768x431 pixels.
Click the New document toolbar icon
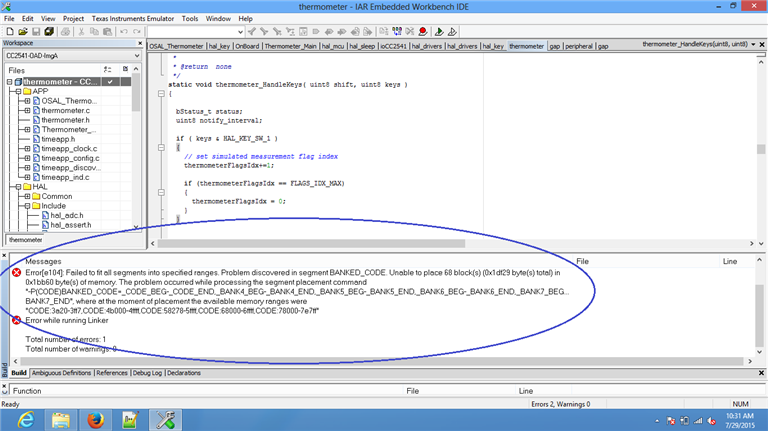[x=10, y=31]
